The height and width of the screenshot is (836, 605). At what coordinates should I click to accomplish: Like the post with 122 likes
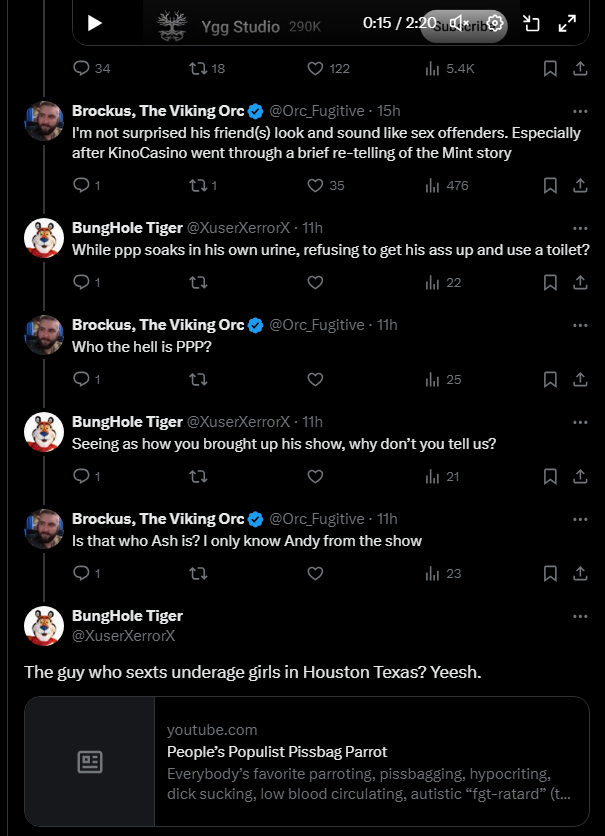[x=315, y=69]
